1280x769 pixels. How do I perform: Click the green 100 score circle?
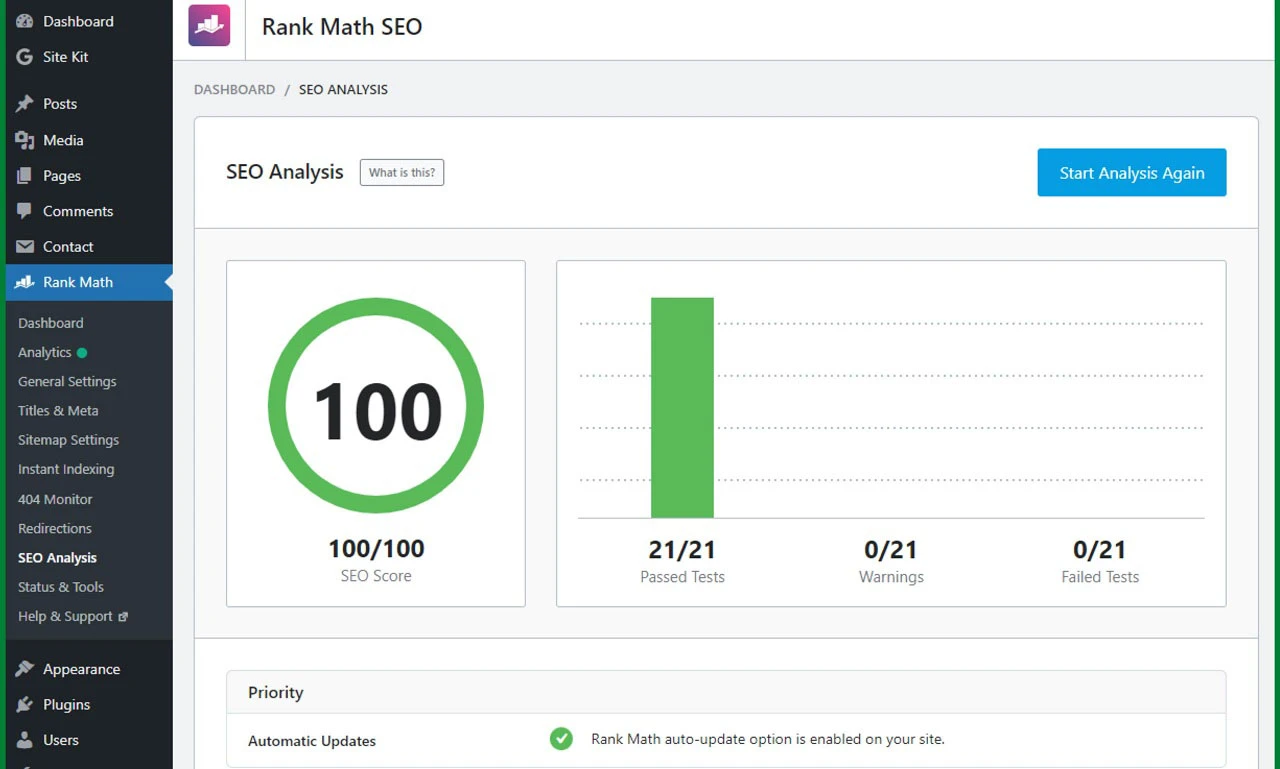coord(376,406)
